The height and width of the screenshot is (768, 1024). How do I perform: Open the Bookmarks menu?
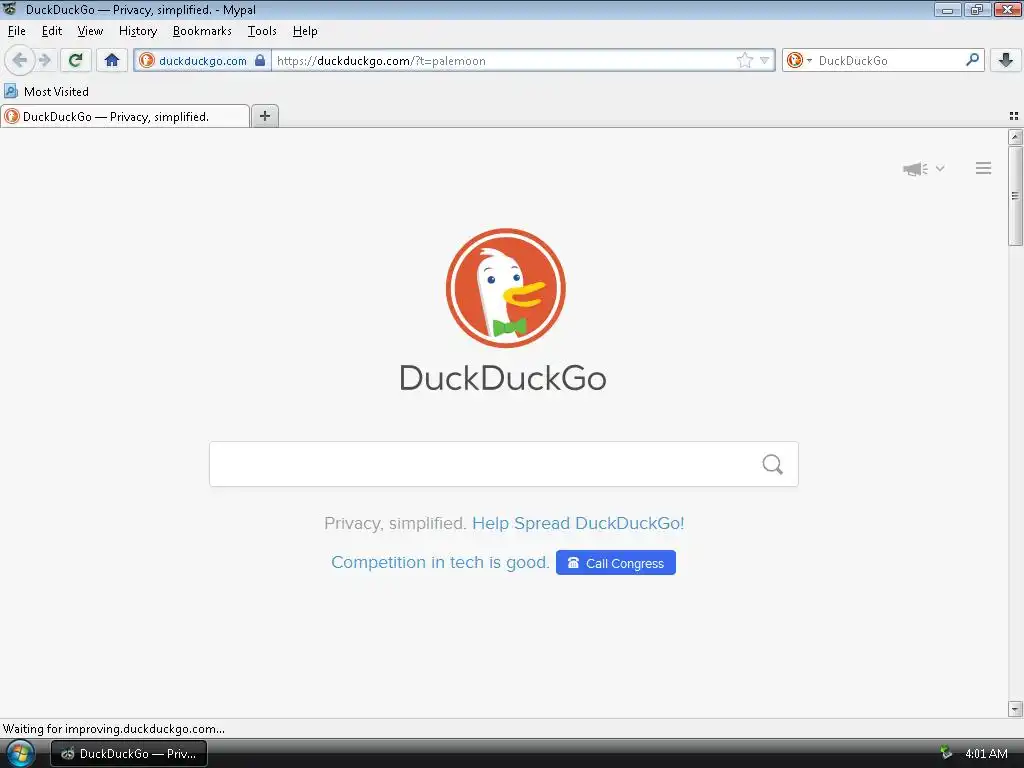(202, 31)
